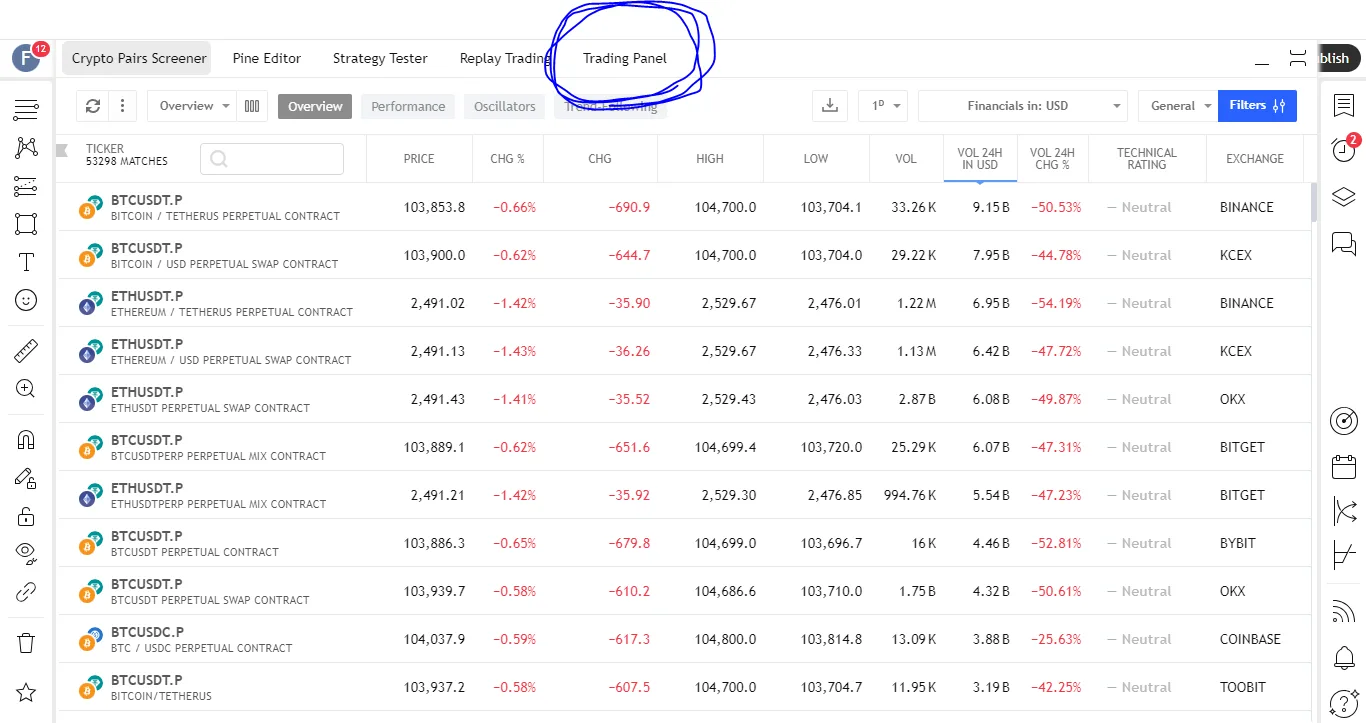The height and width of the screenshot is (723, 1366).
Task: Click the ticker search field
Action: [x=272, y=159]
